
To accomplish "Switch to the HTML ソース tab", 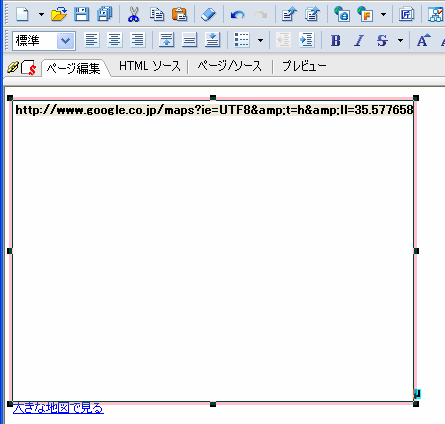I will coord(150,66).
